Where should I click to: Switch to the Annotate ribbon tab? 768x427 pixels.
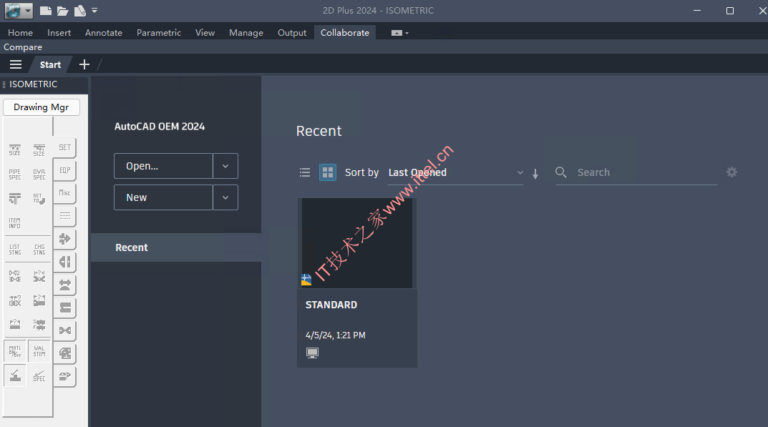tap(104, 32)
